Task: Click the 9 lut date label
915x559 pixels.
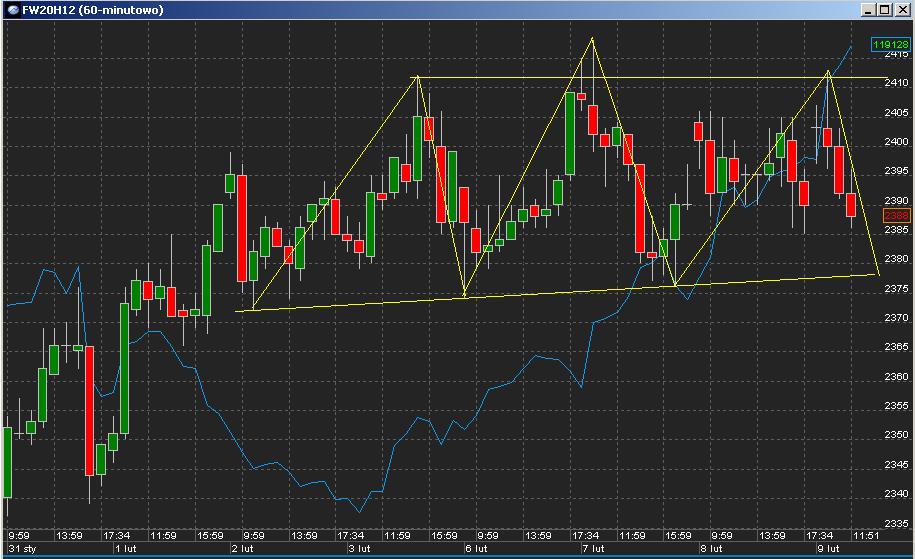Action: 827,548
